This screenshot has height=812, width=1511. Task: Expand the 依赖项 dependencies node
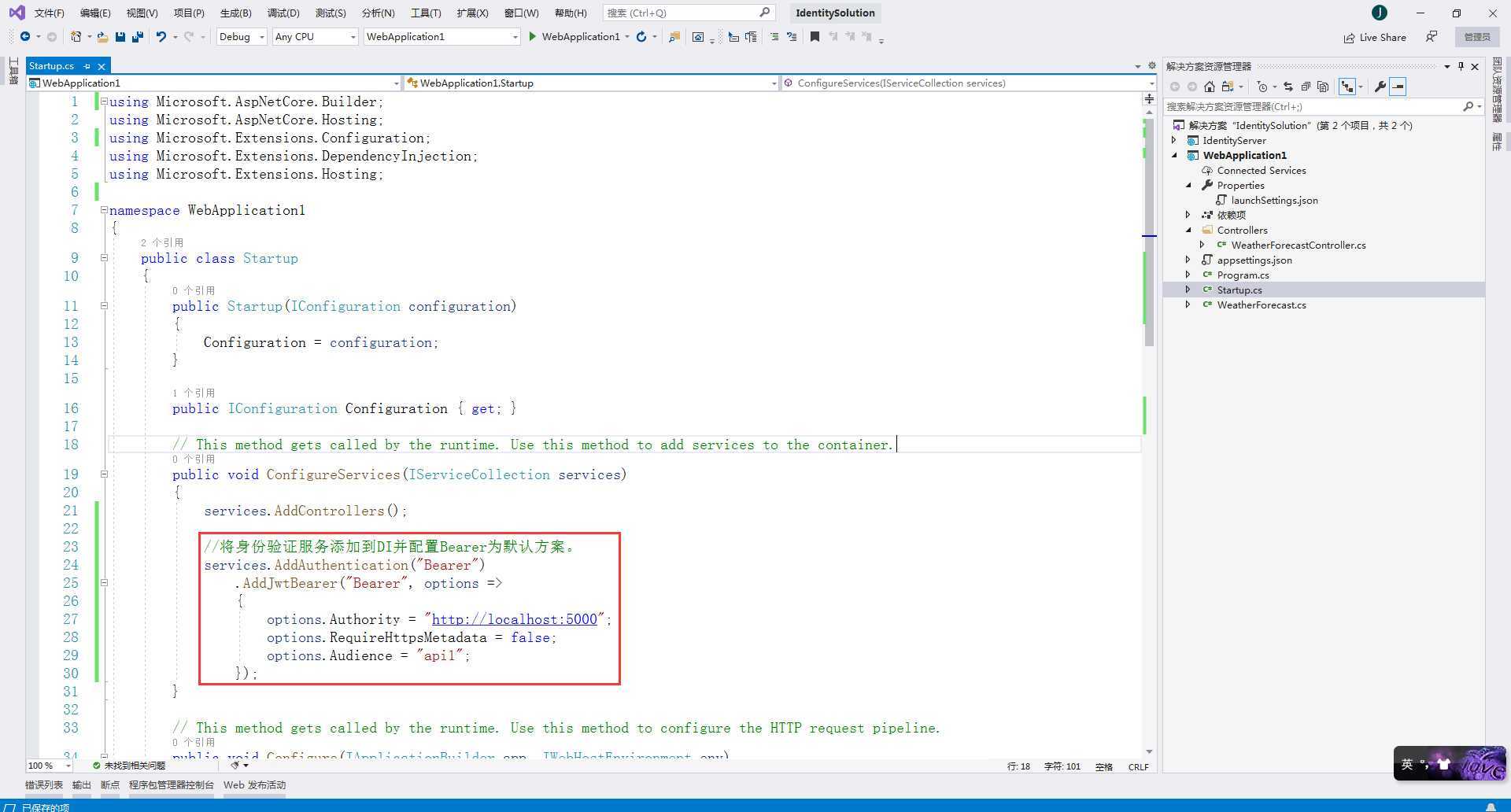coord(1188,215)
